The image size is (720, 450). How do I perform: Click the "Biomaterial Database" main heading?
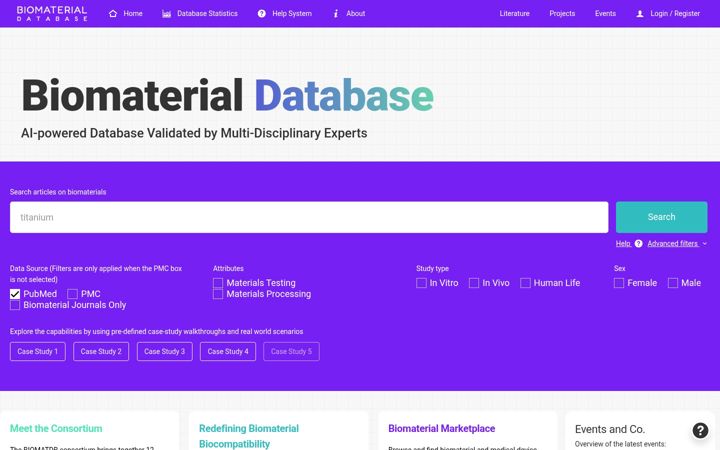click(227, 96)
